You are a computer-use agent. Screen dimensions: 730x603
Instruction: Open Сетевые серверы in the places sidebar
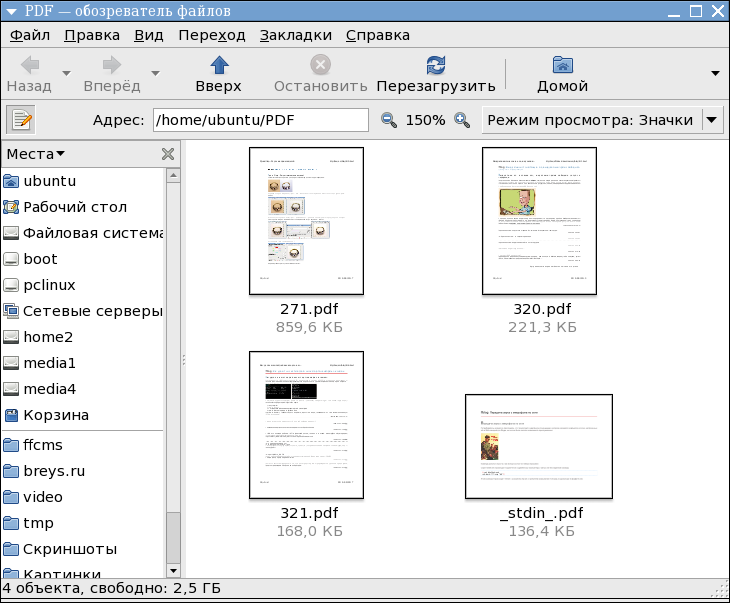click(92, 311)
